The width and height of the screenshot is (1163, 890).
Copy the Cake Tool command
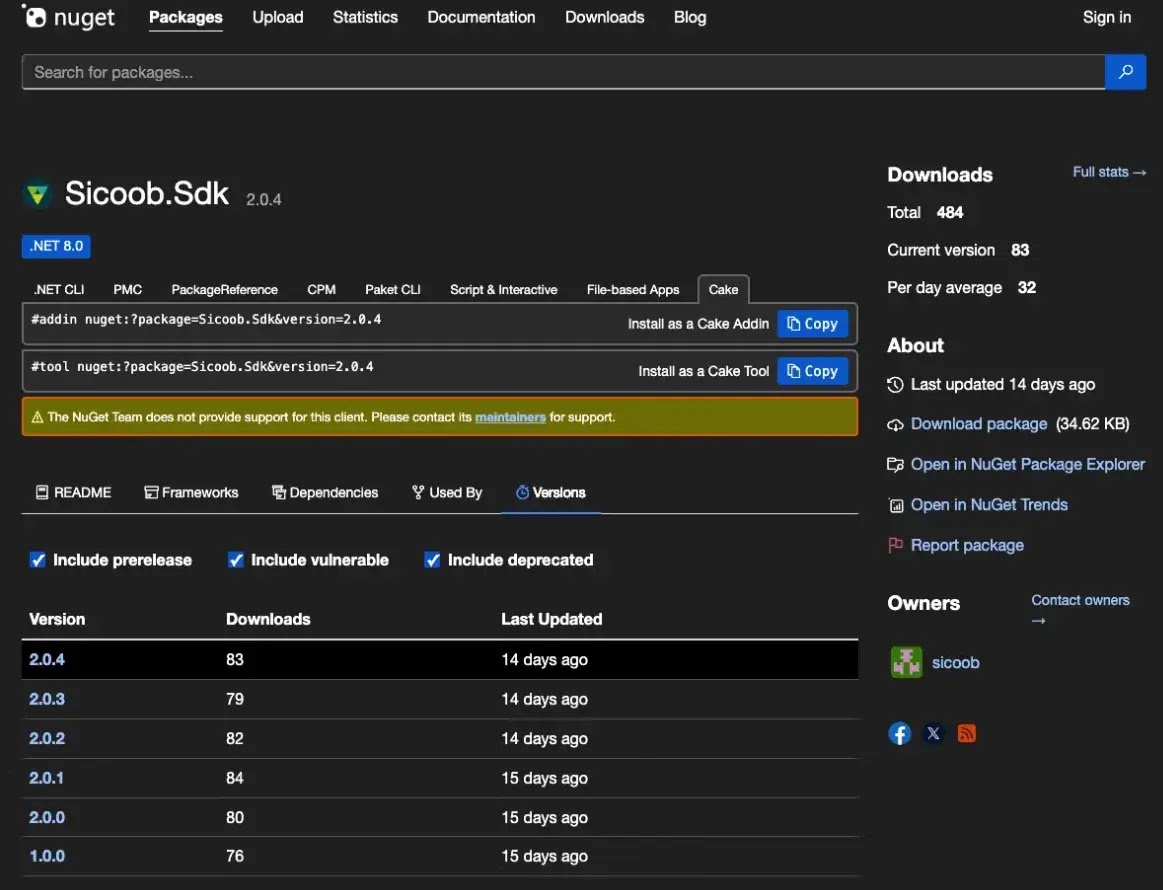tap(812, 371)
